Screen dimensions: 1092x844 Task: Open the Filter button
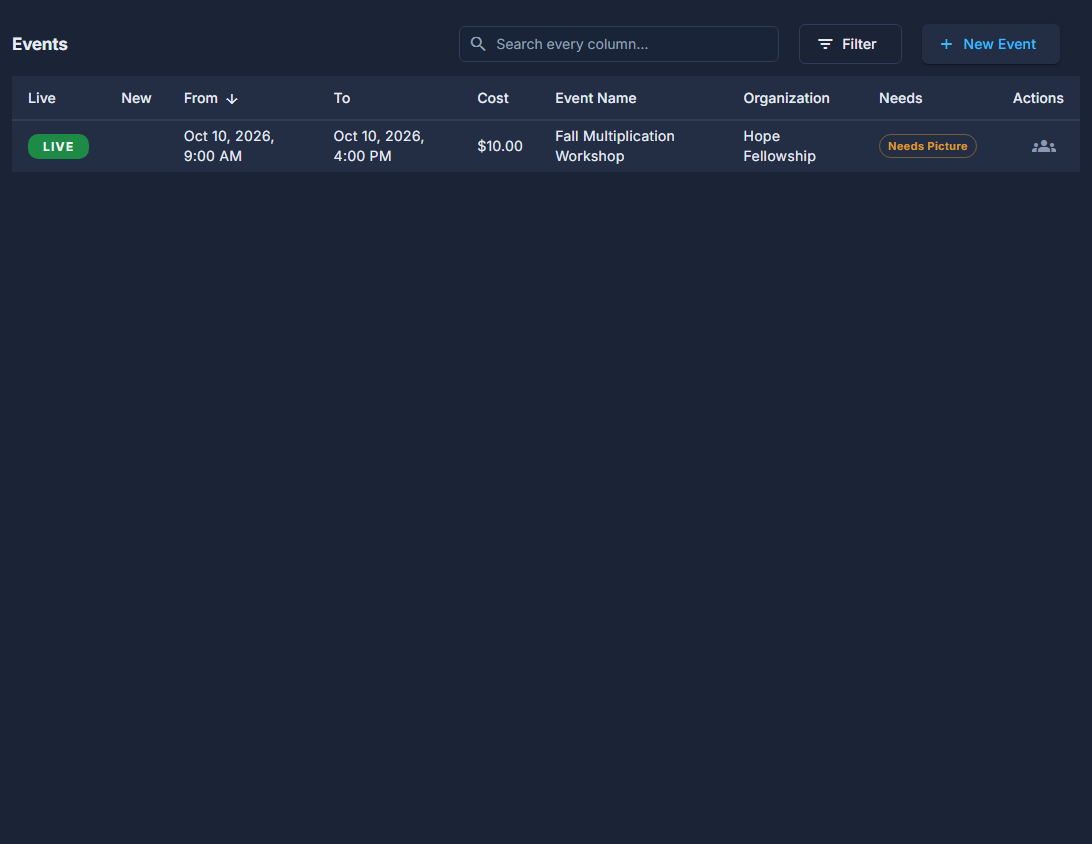850,44
